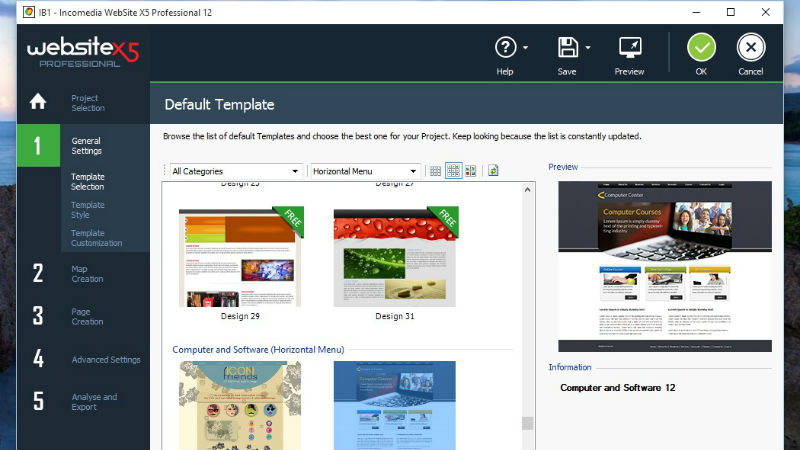Click the Cancel label under X icon

[751, 72]
